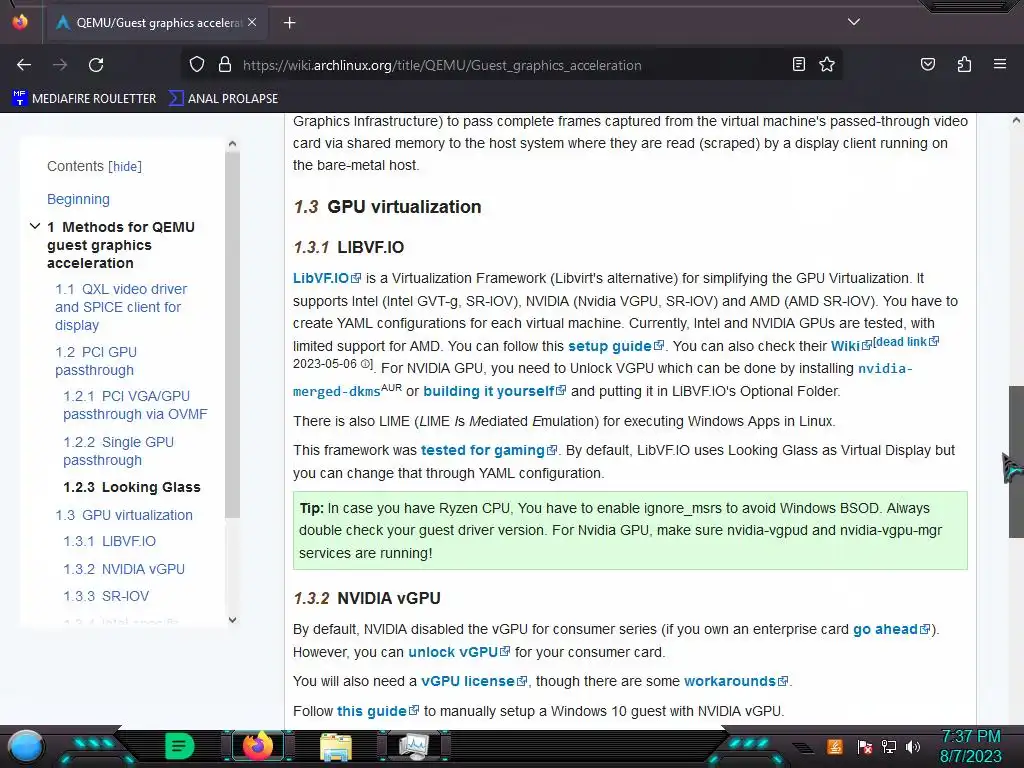
Task: View site security padlock info
Action: (225, 65)
